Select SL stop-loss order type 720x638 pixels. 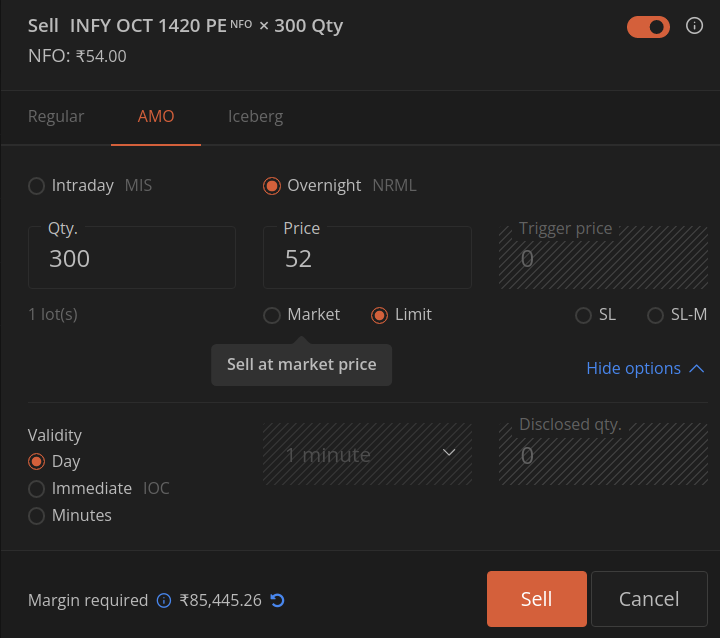tap(584, 315)
